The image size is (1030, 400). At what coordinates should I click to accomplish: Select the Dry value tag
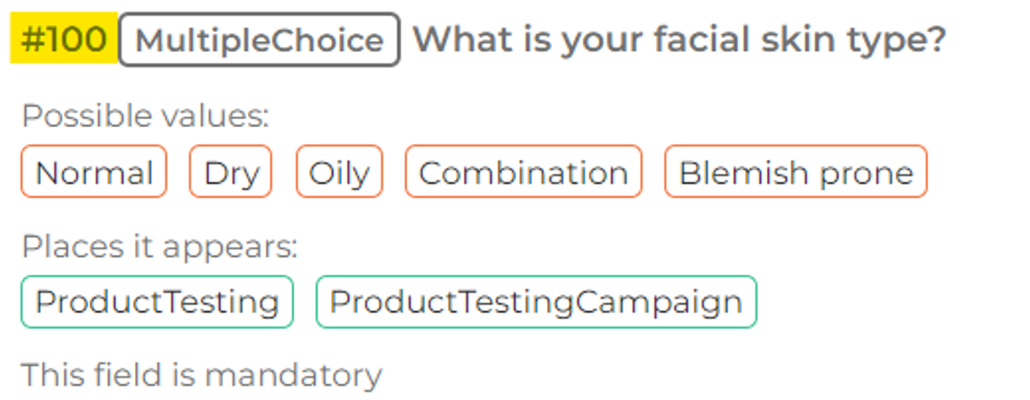(231, 172)
